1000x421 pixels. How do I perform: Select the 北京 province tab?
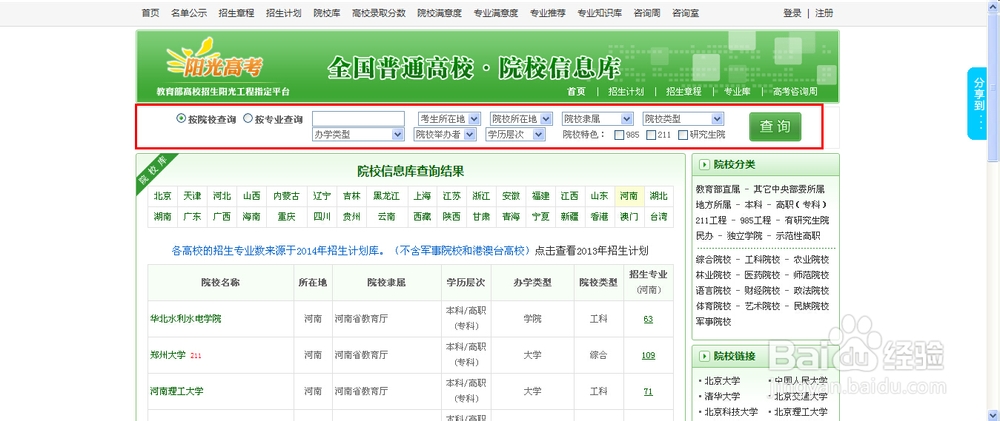point(163,196)
